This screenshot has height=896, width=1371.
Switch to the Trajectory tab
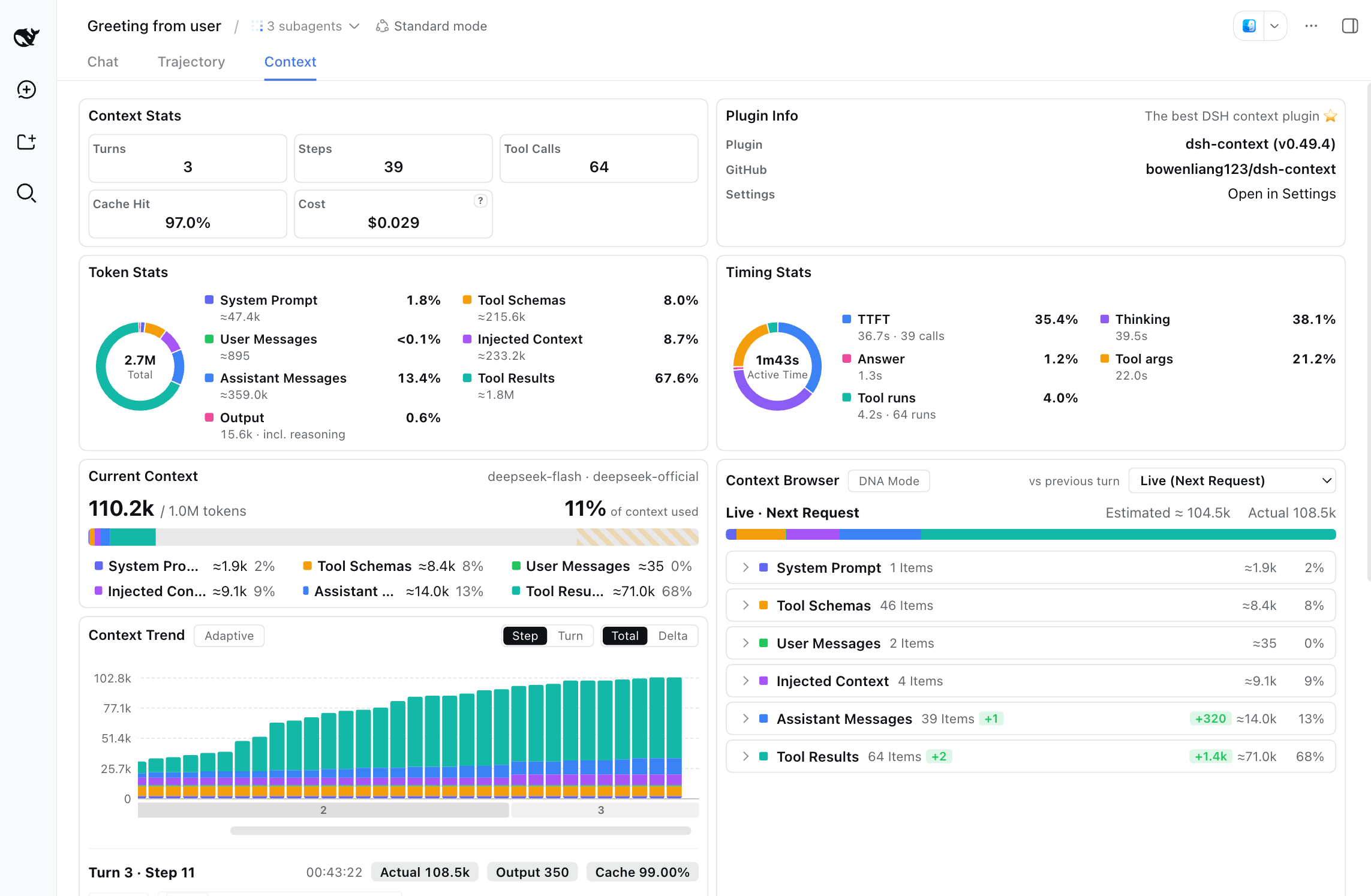(191, 62)
